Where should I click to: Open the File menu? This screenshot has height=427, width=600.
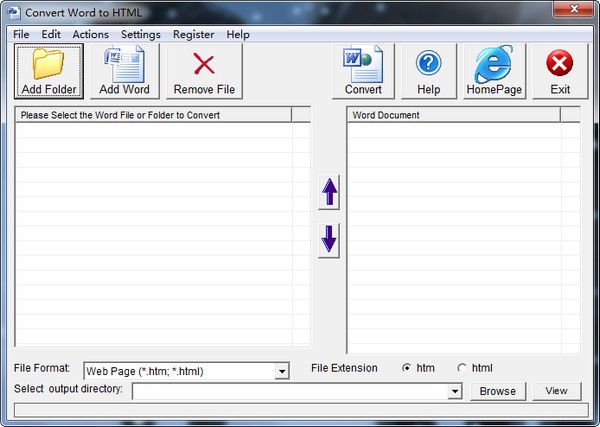[x=21, y=34]
